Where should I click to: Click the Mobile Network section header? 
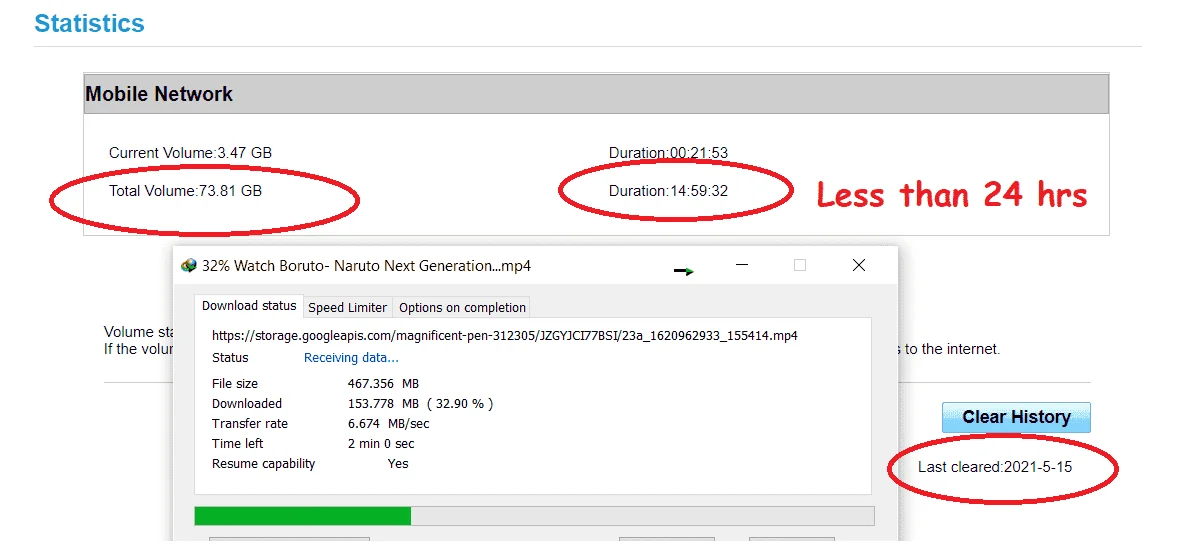coord(596,94)
